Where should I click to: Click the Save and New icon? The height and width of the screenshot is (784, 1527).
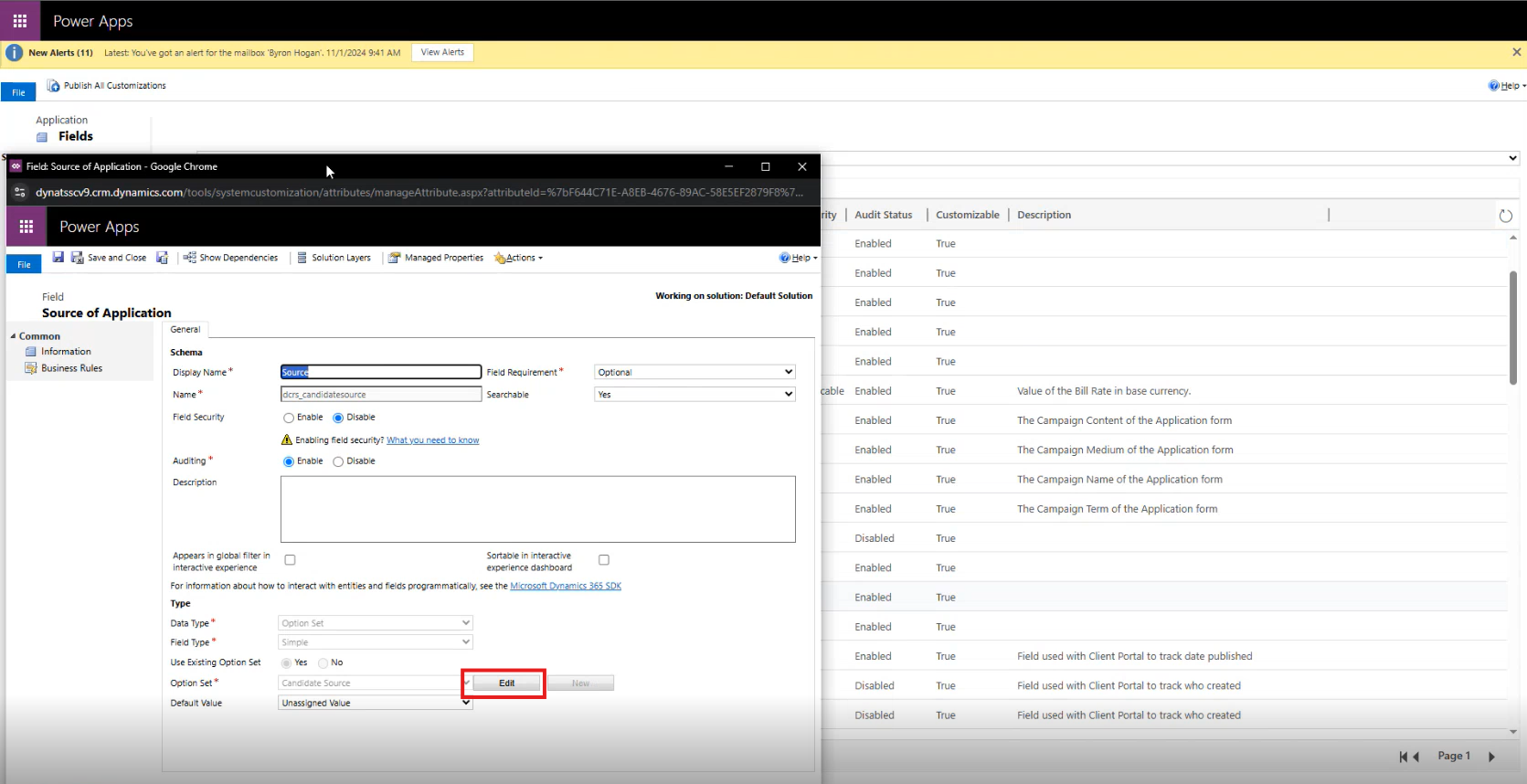point(162,258)
